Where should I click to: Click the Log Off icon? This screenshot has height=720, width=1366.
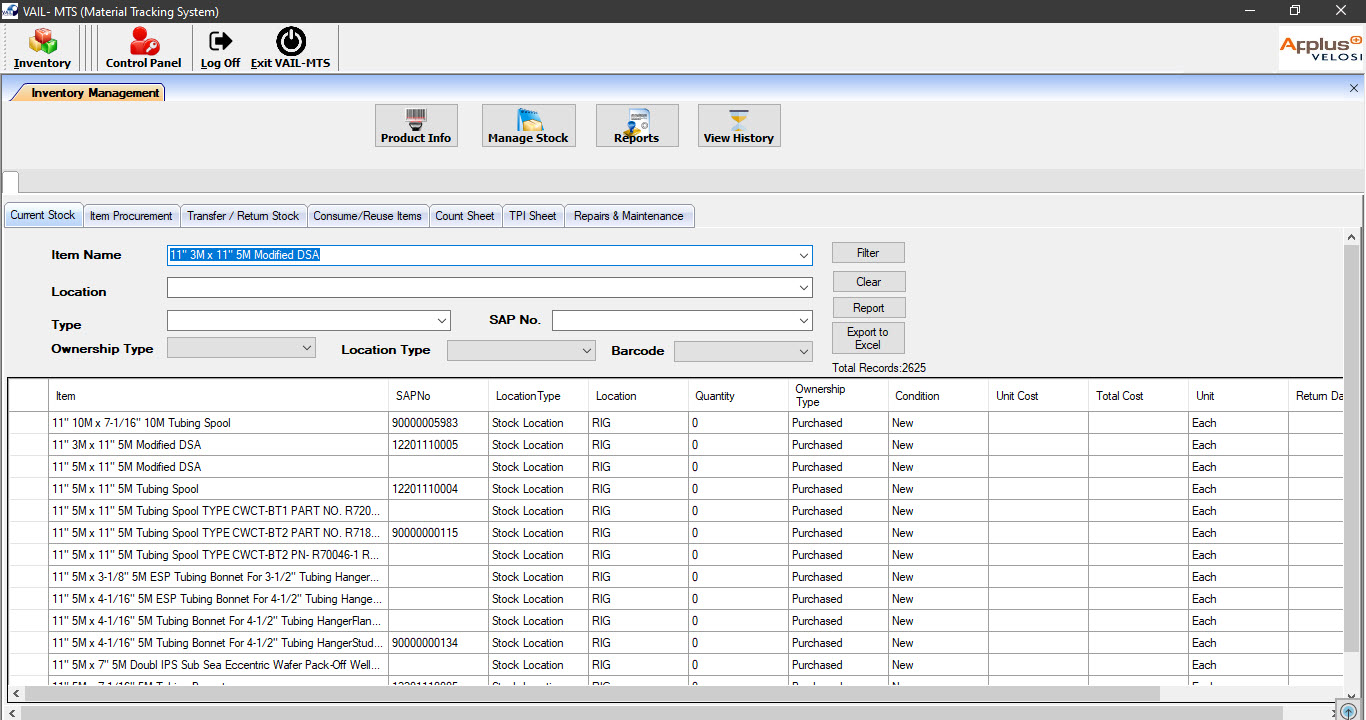pyautogui.click(x=220, y=46)
